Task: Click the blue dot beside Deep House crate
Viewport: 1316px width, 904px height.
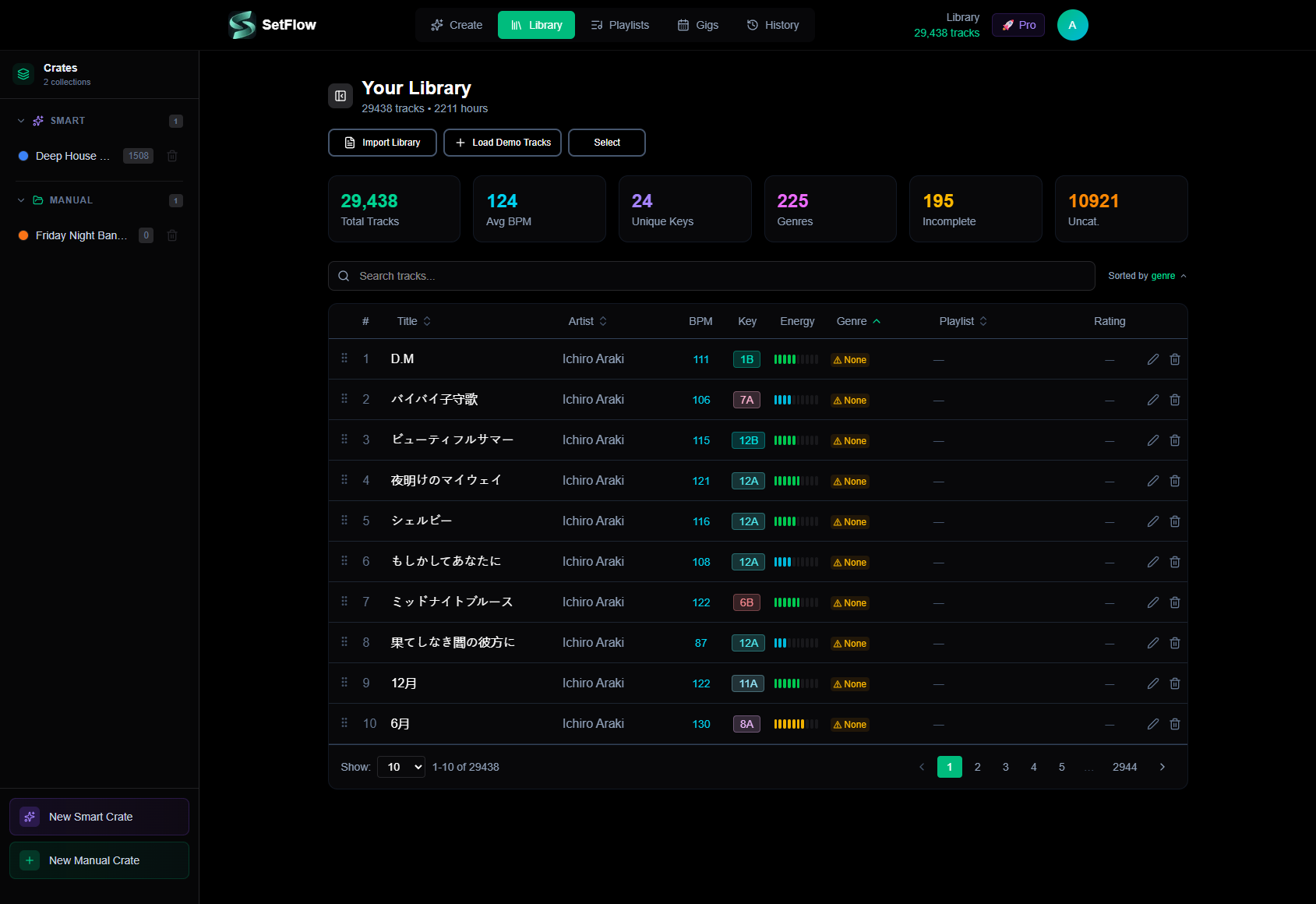Action: click(x=23, y=156)
